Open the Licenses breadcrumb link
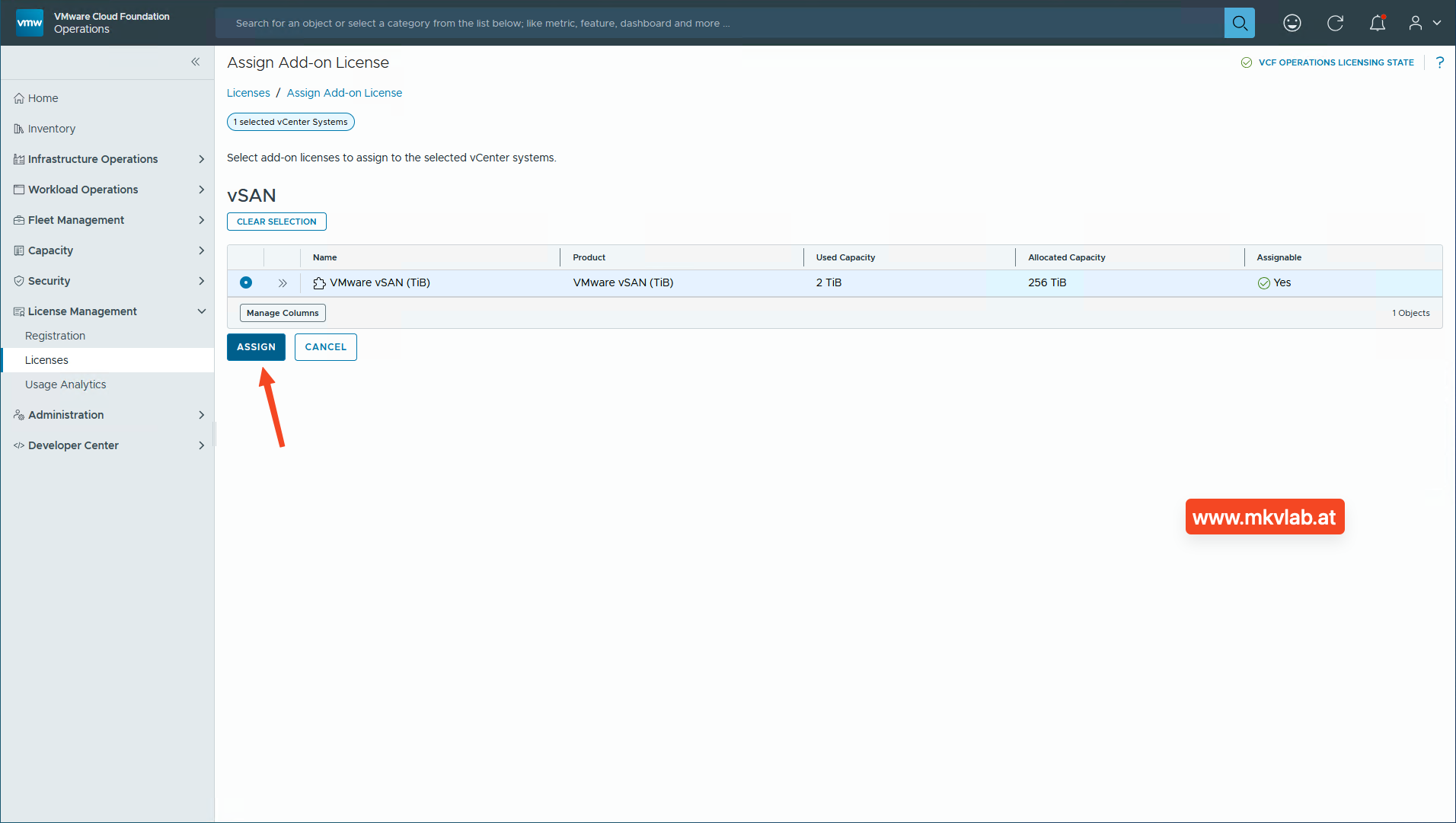 pyautogui.click(x=247, y=92)
